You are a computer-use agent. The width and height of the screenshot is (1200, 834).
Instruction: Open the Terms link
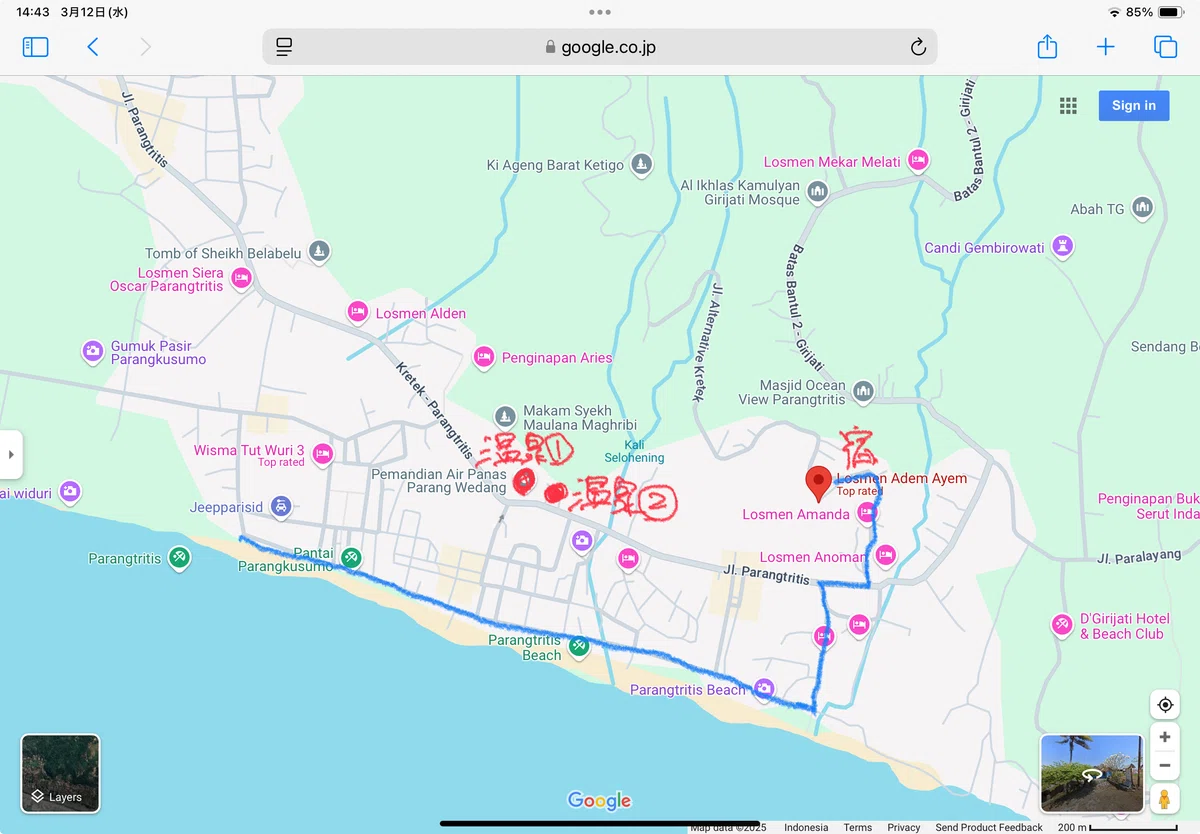[857, 827]
